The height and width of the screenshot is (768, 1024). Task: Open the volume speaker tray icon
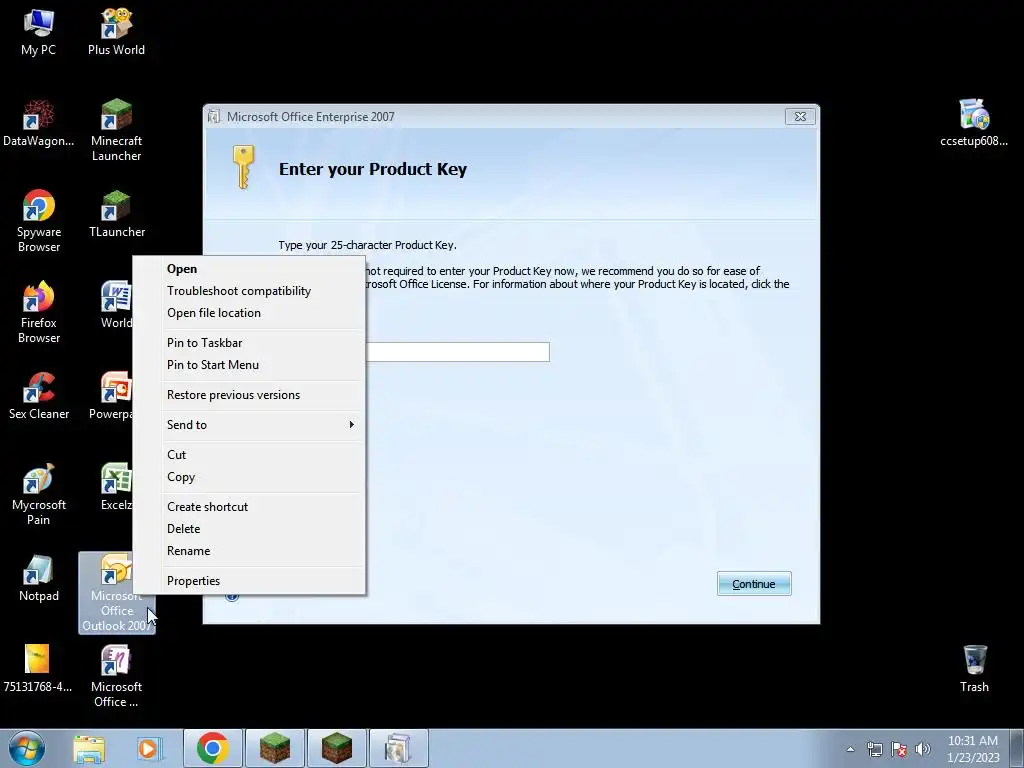point(923,749)
